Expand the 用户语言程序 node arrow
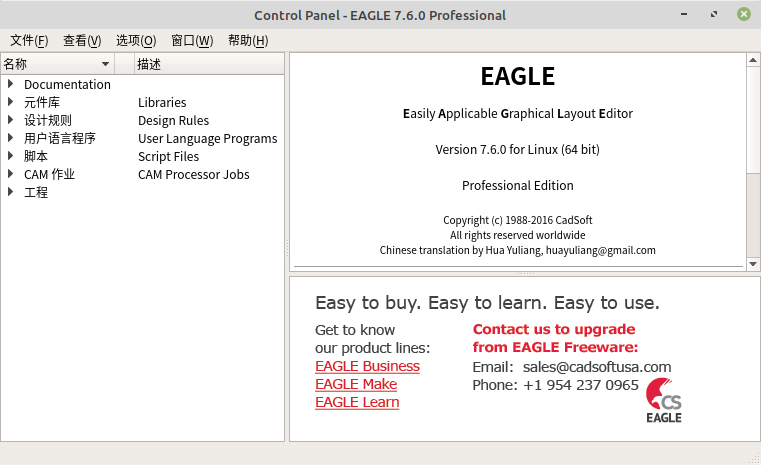 click(x=10, y=138)
